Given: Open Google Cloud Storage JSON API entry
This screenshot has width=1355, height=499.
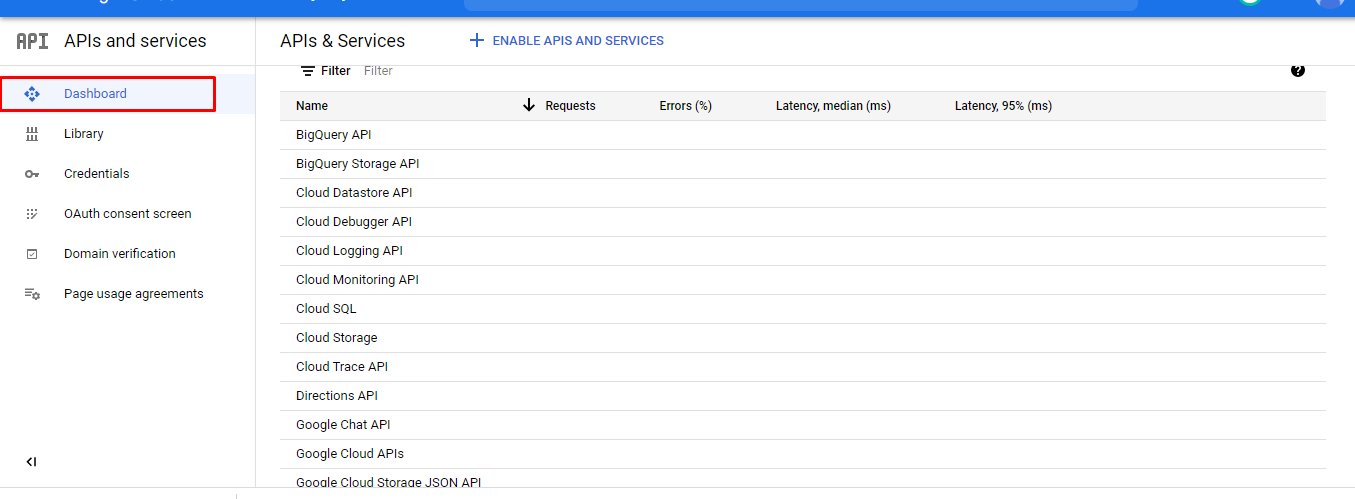Looking at the screenshot, I should point(389,482).
